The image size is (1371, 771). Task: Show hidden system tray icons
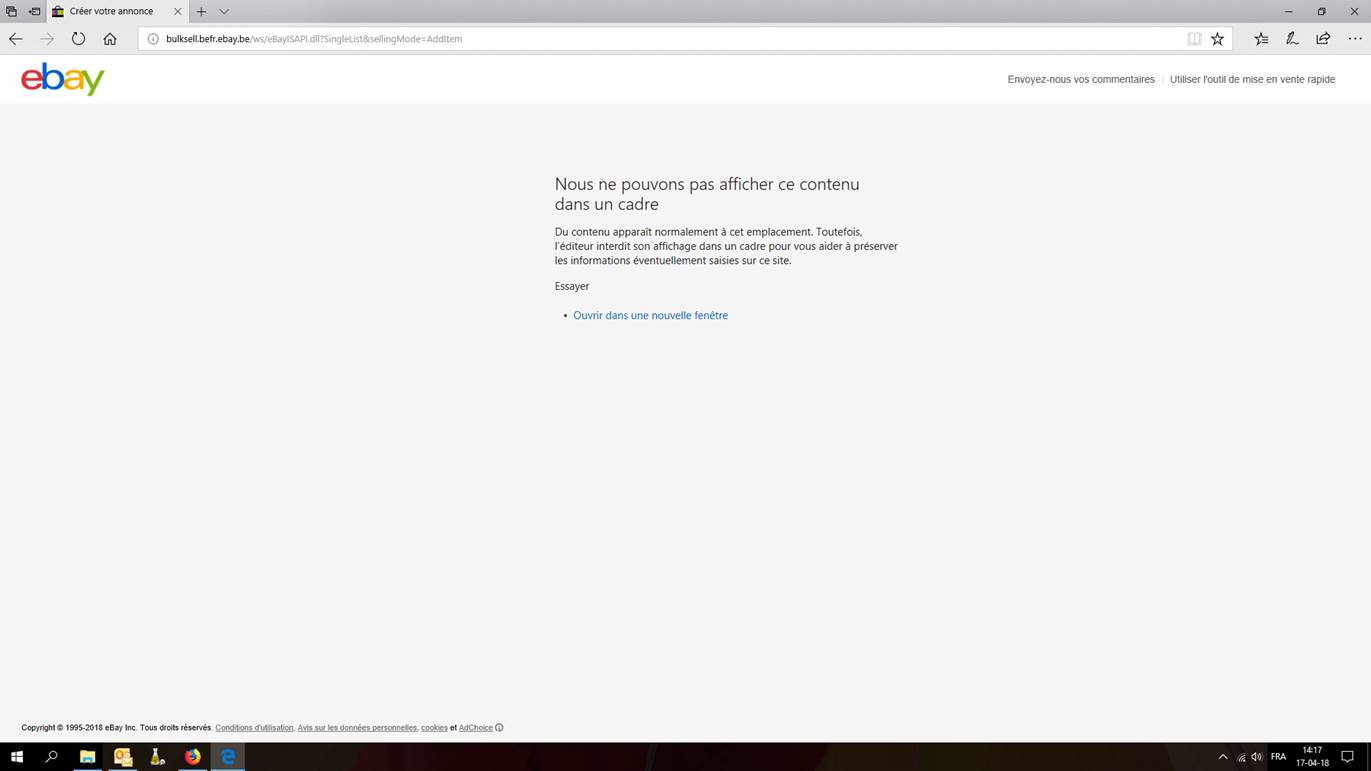click(x=1222, y=757)
